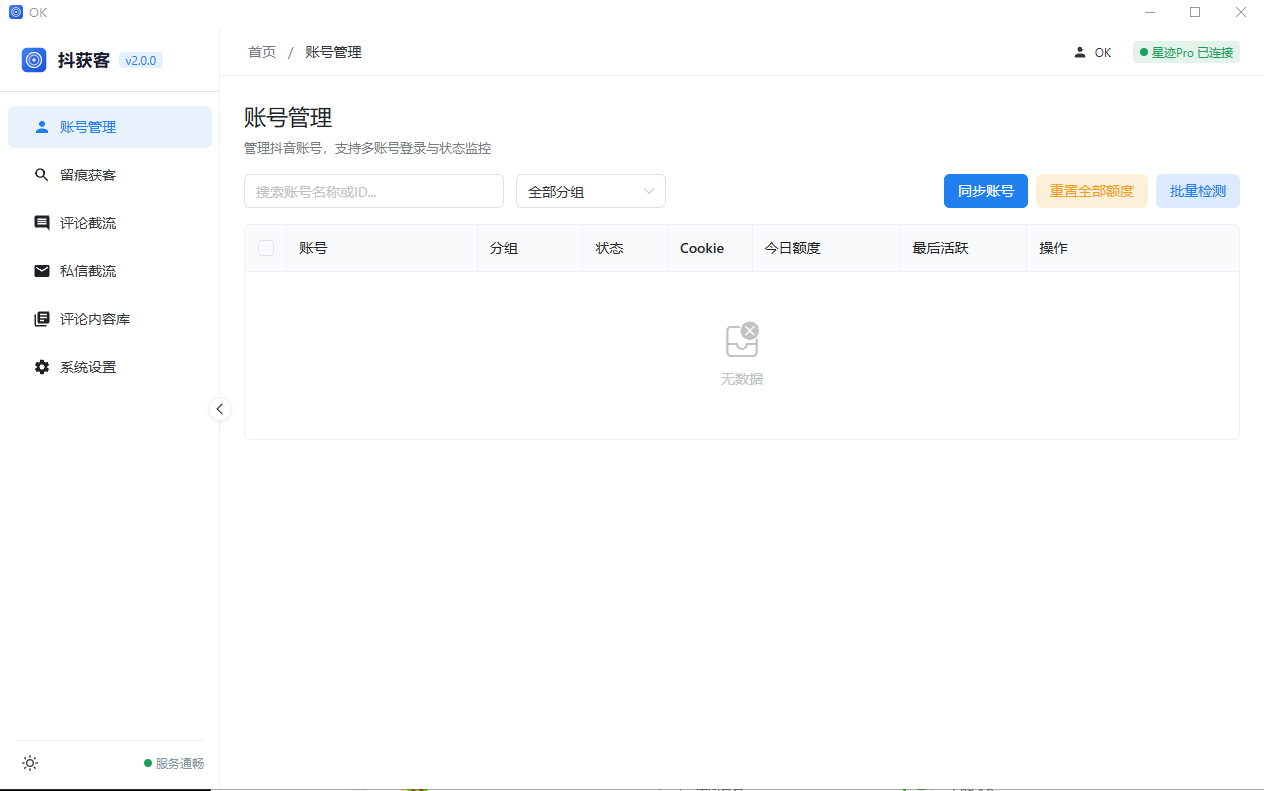Click the 私信截流 envelope icon

(x=42, y=271)
